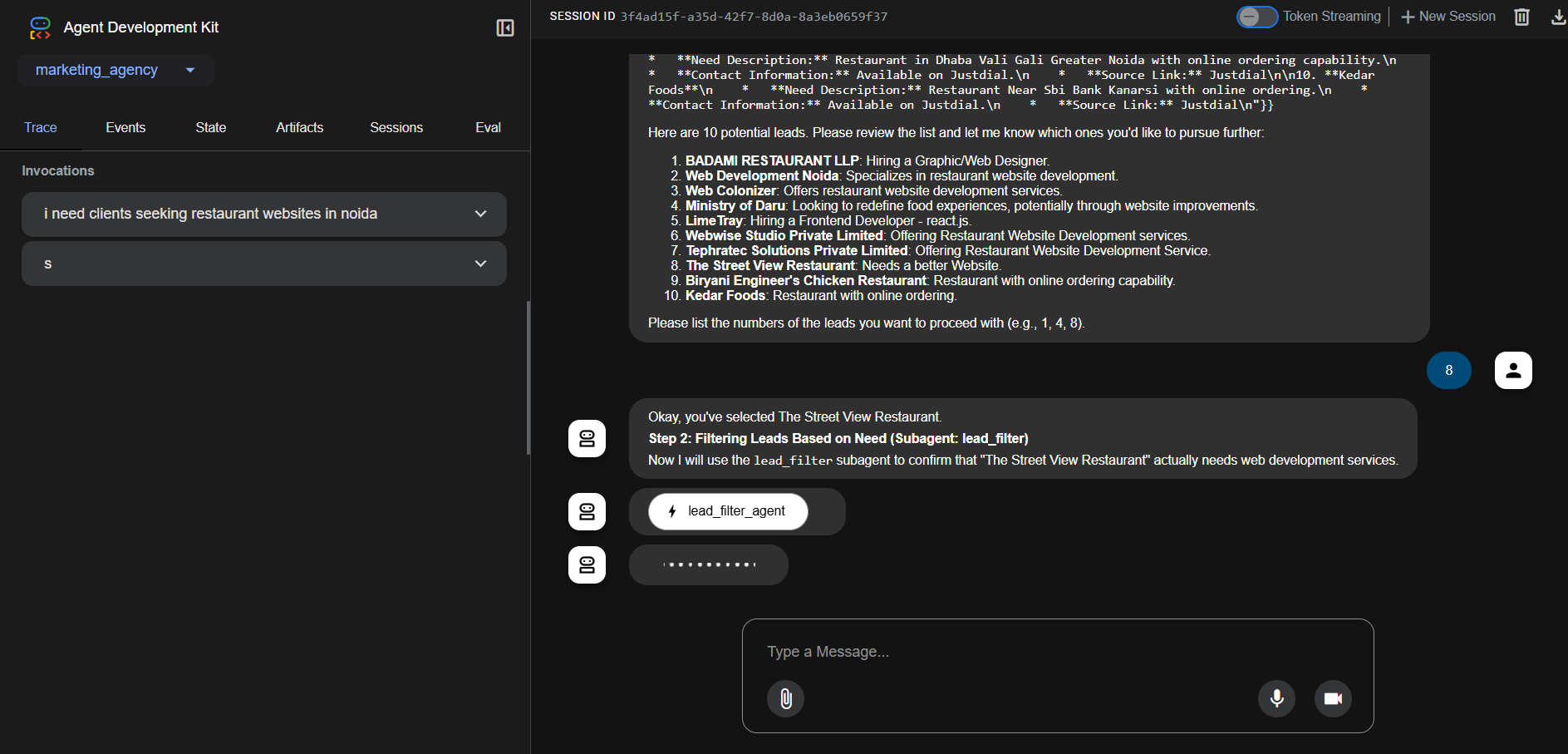
Task: Click the Agent Development Kit logo icon
Action: (40, 27)
